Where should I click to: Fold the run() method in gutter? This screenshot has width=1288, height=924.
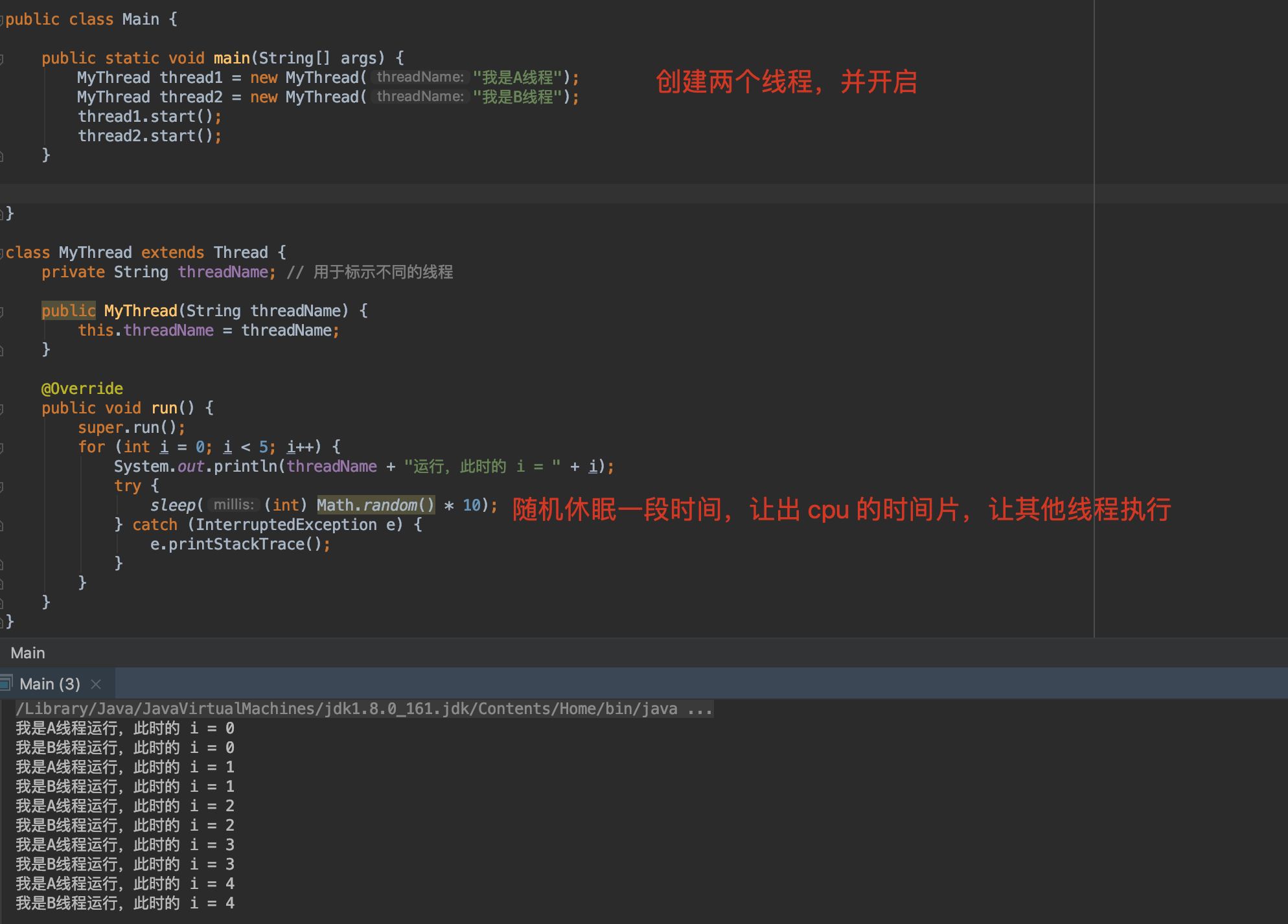[2, 409]
